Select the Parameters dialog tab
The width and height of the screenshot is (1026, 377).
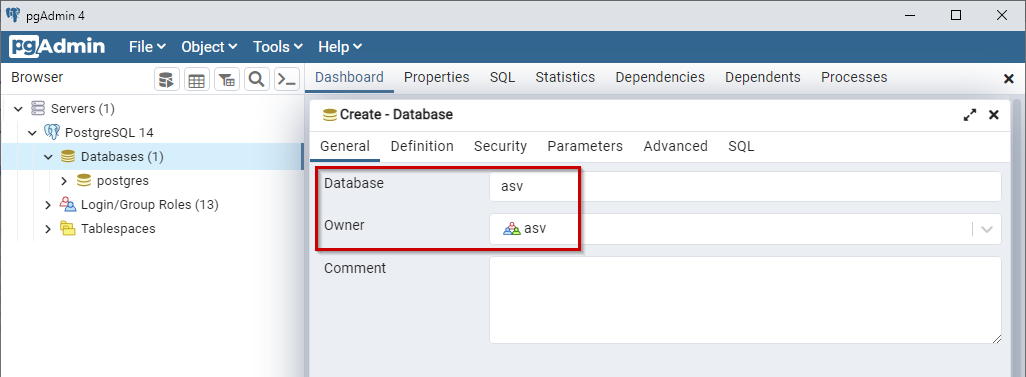(585, 147)
